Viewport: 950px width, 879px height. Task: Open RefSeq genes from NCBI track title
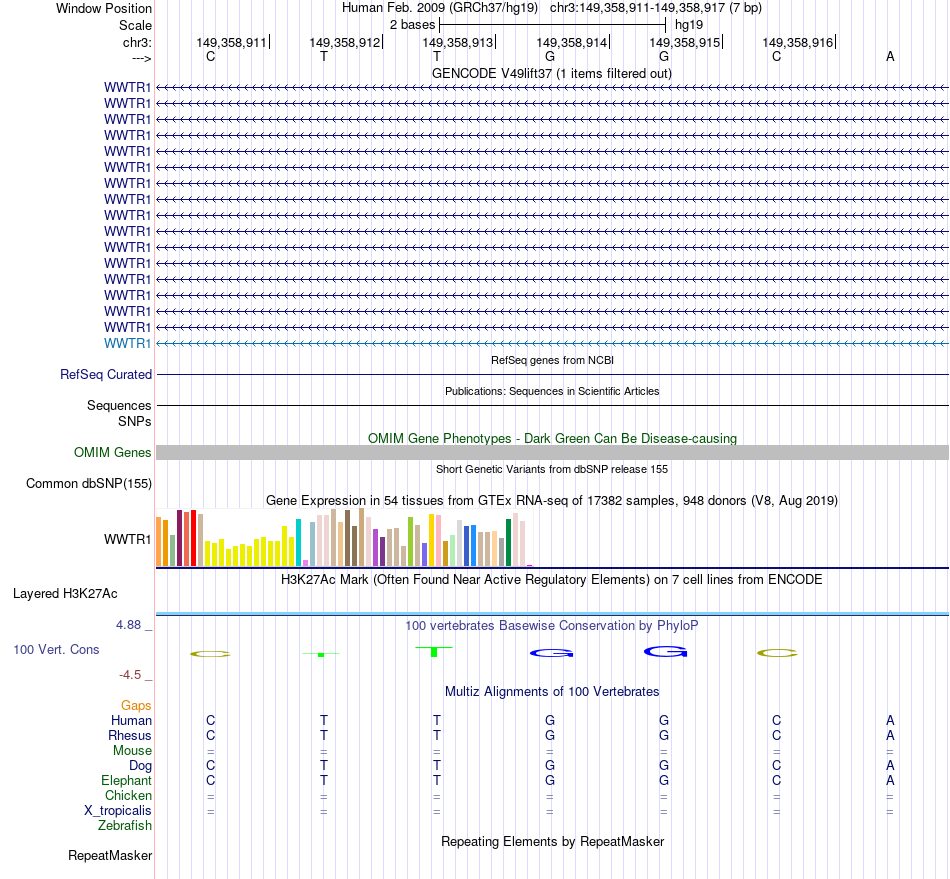tap(552, 360)
